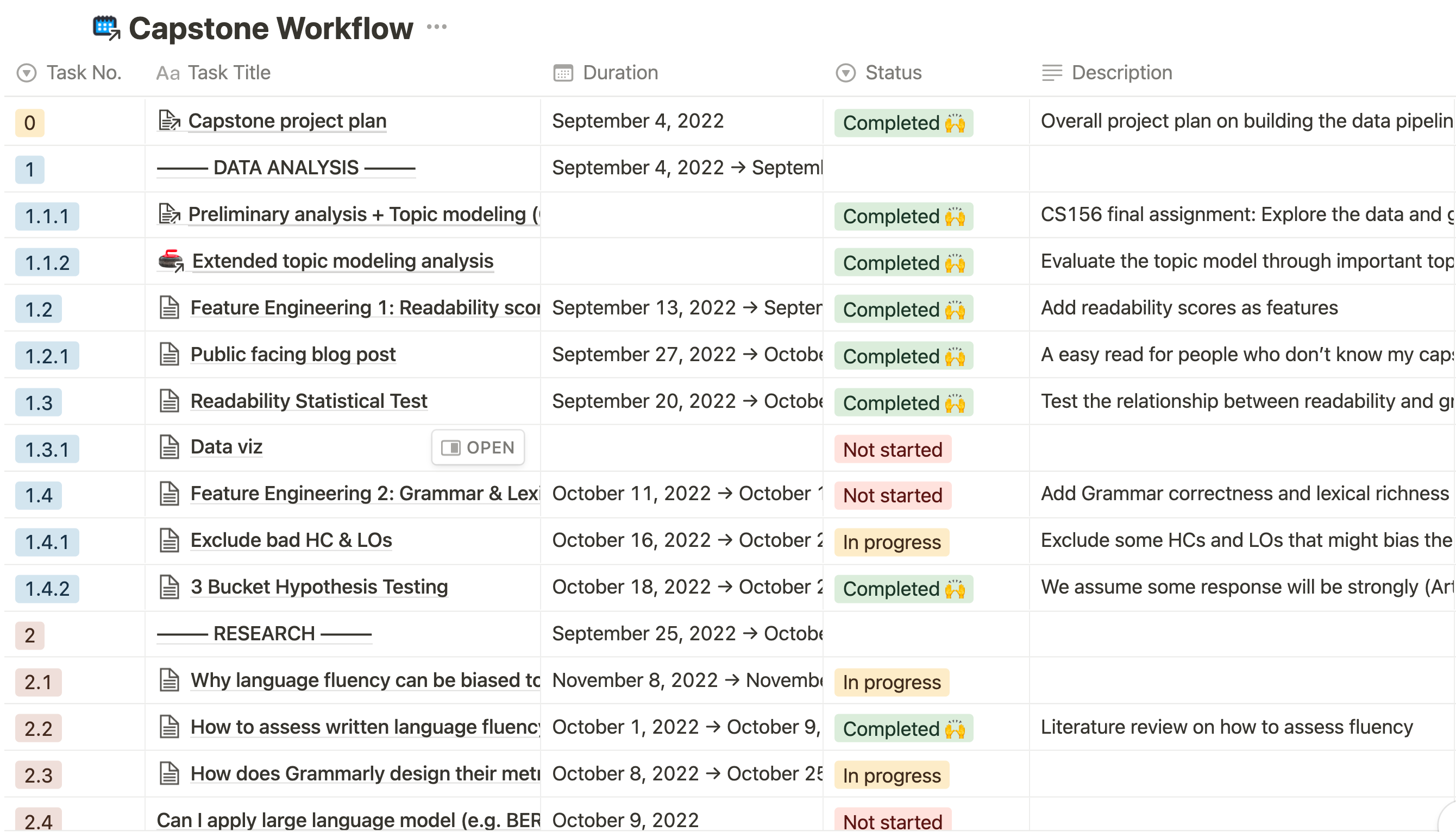Open the Public facing blog post page

(x=293, y=354)
